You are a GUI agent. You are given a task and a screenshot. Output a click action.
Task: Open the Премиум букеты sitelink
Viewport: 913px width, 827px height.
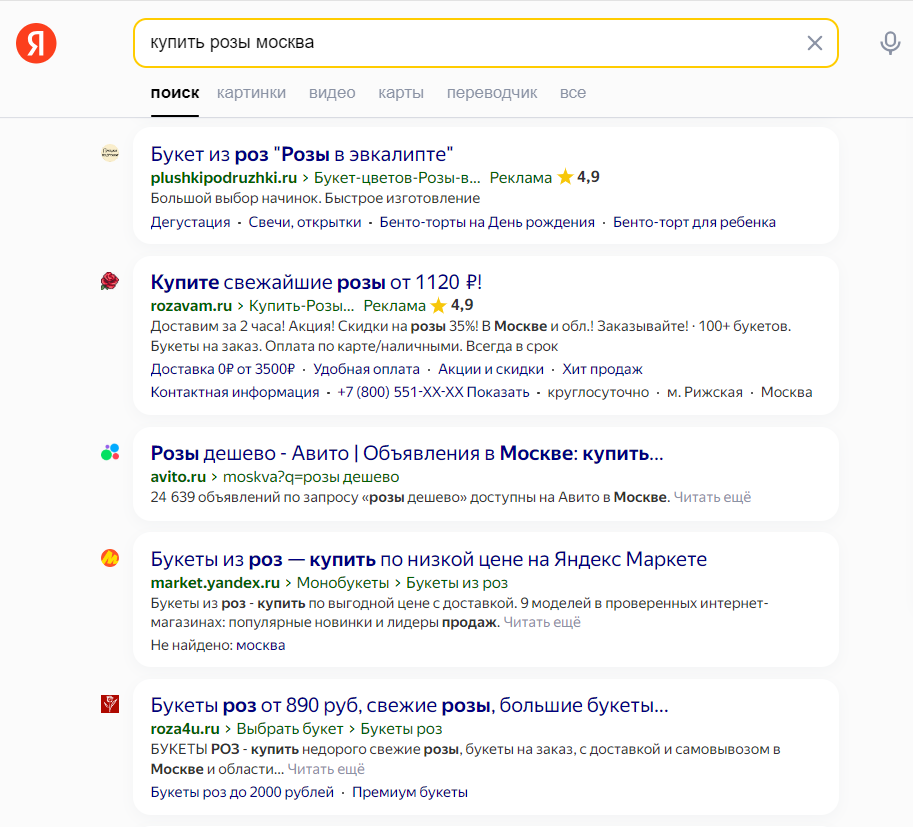click(410, 792)
